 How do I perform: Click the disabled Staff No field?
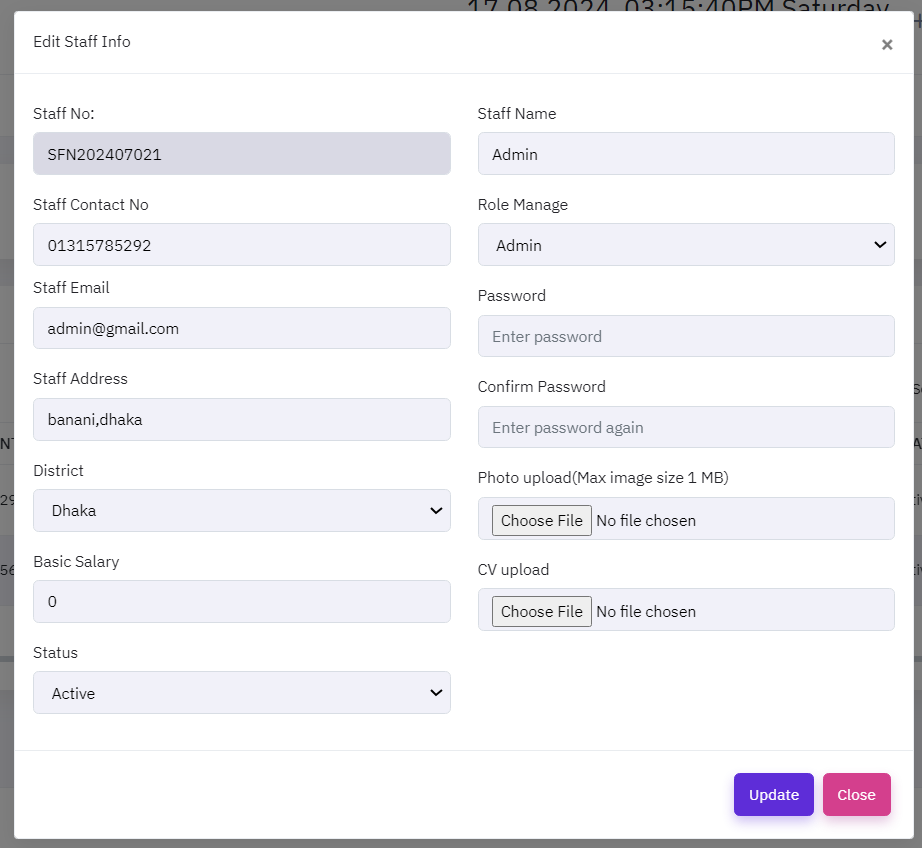coord(241,154)
